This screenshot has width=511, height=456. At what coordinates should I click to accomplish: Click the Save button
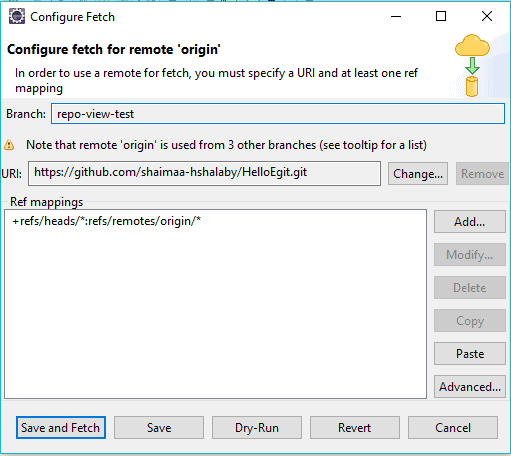pos(159,427)
